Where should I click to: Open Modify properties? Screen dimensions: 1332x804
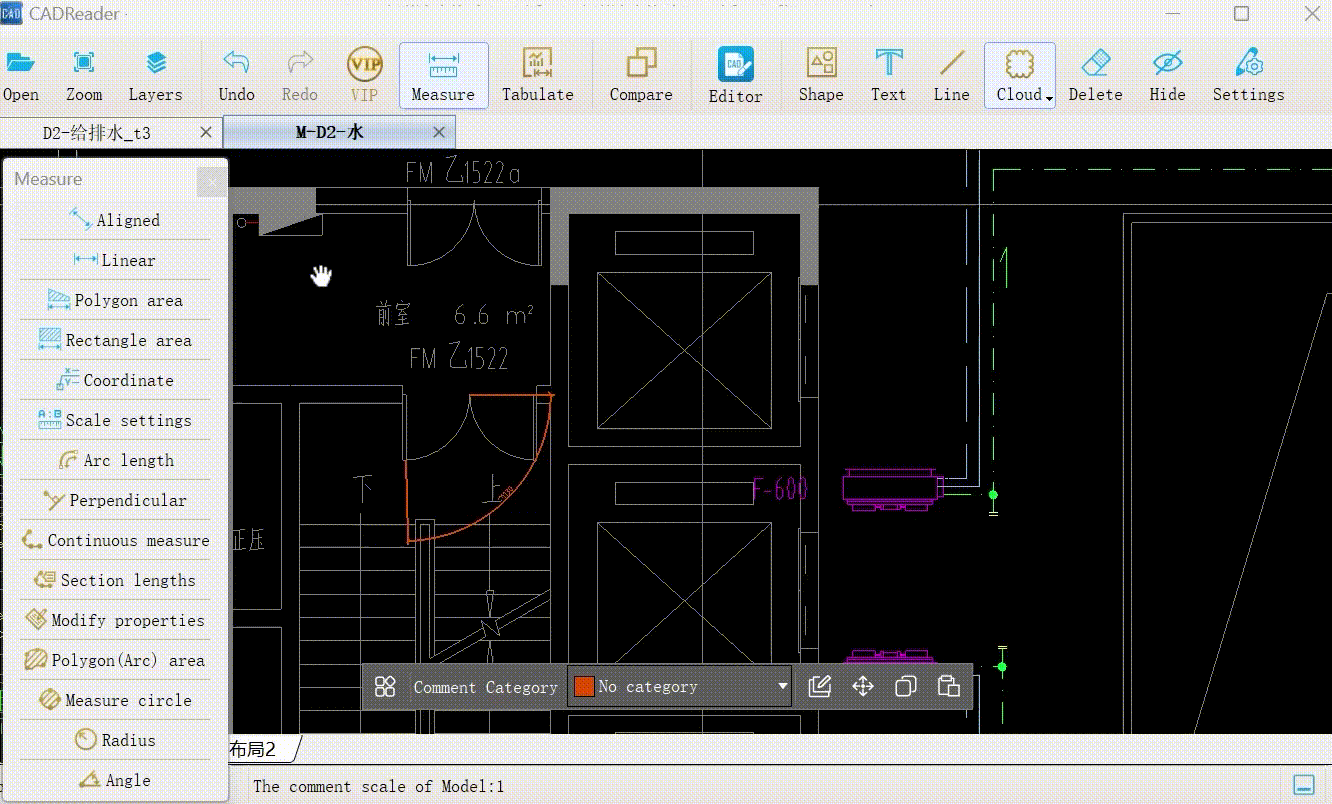coord(115,620)
